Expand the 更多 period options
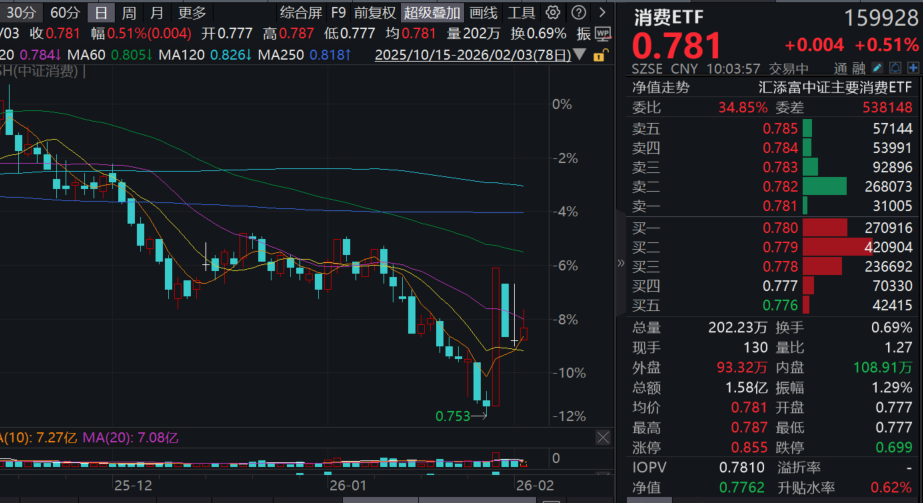The width and height of the screenshot is (923, 503). 192,13
